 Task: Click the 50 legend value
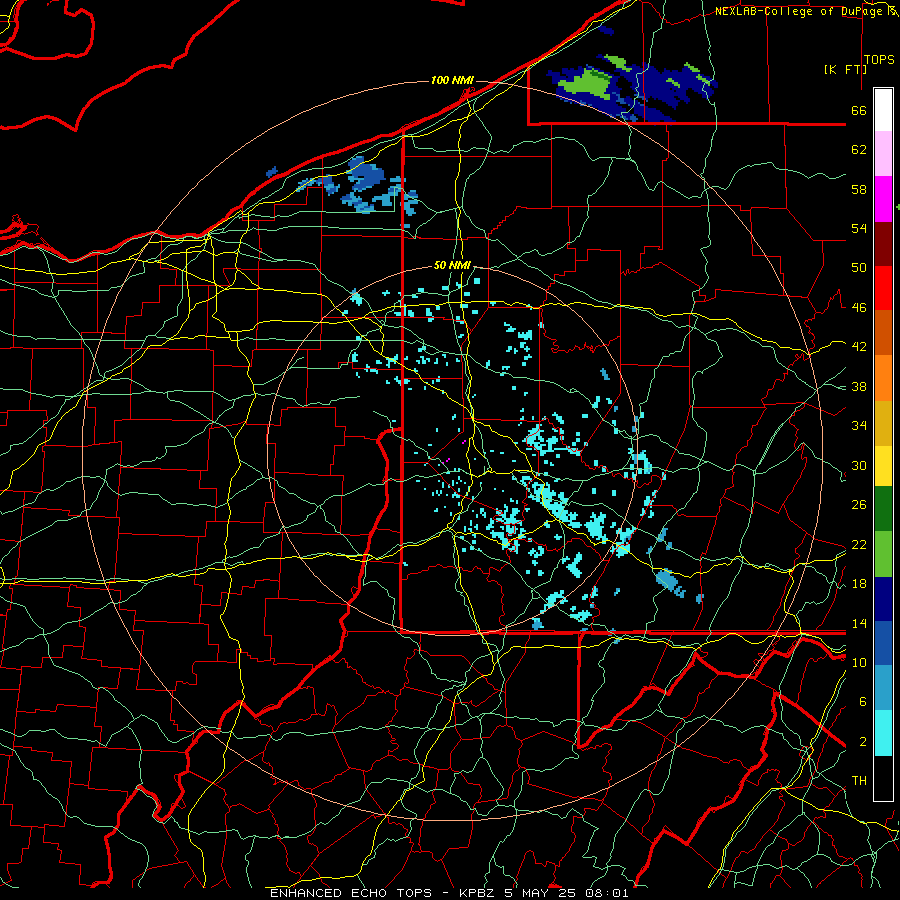[859, 267]
